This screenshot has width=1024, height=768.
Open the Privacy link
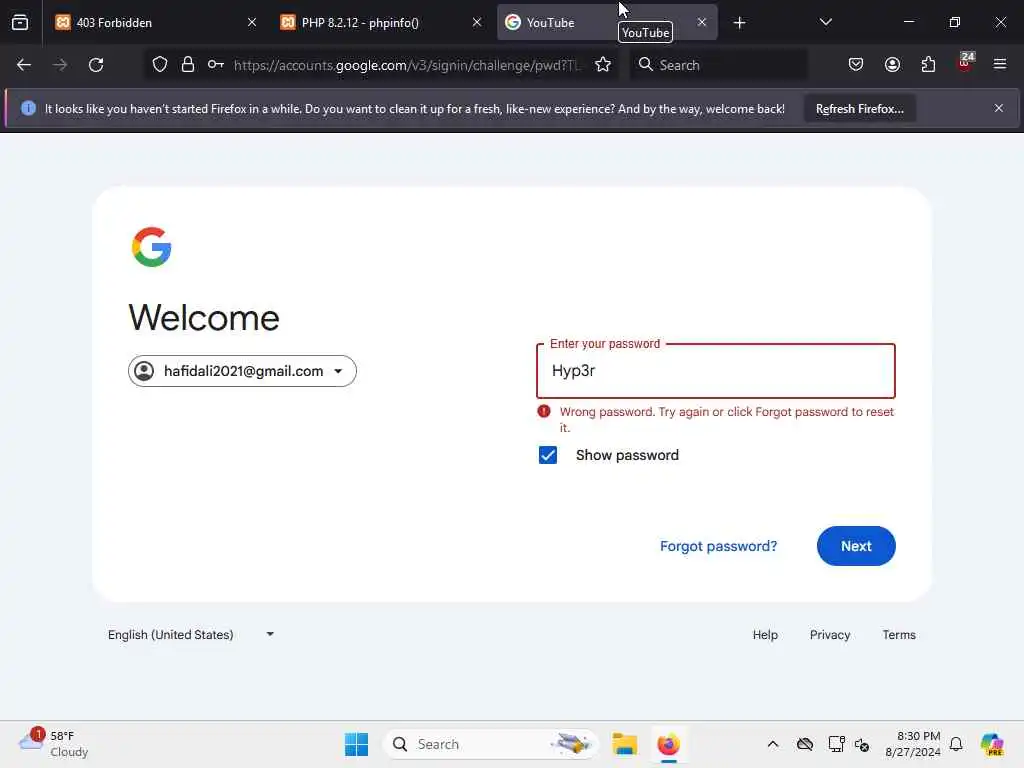[x=829, y=635]
